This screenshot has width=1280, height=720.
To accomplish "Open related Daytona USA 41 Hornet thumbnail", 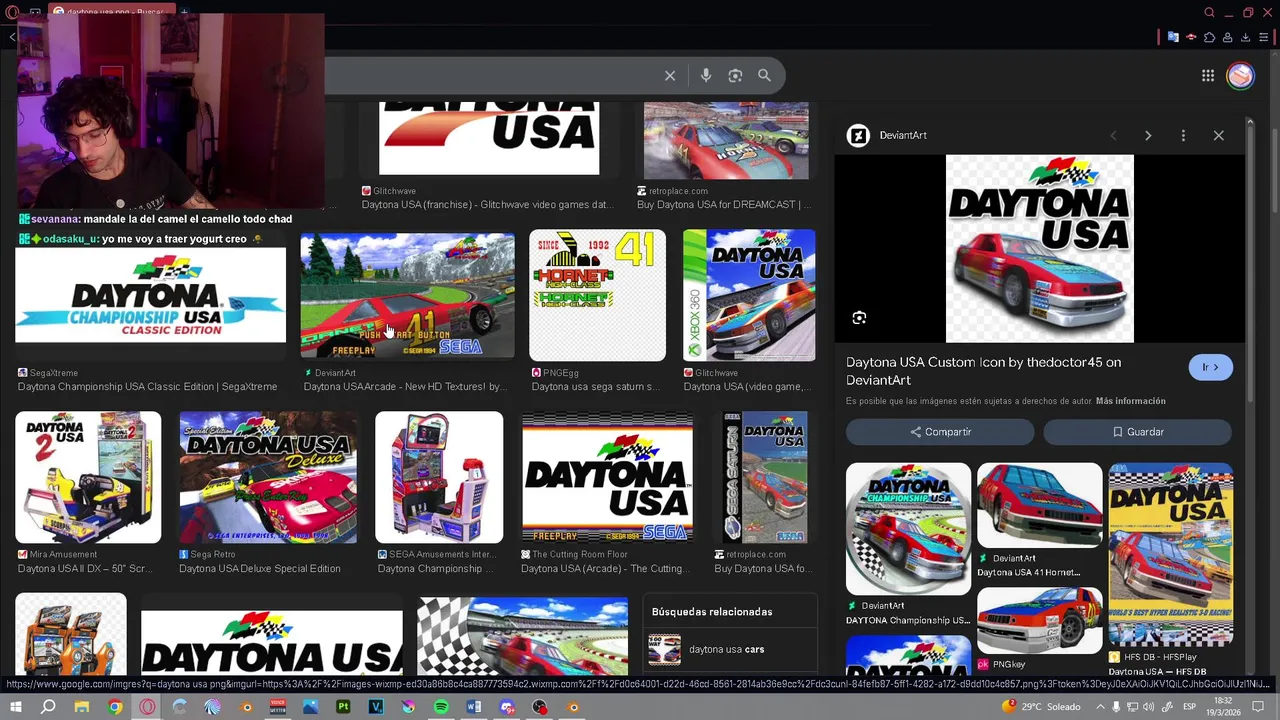I will [x=1040, y=505].
